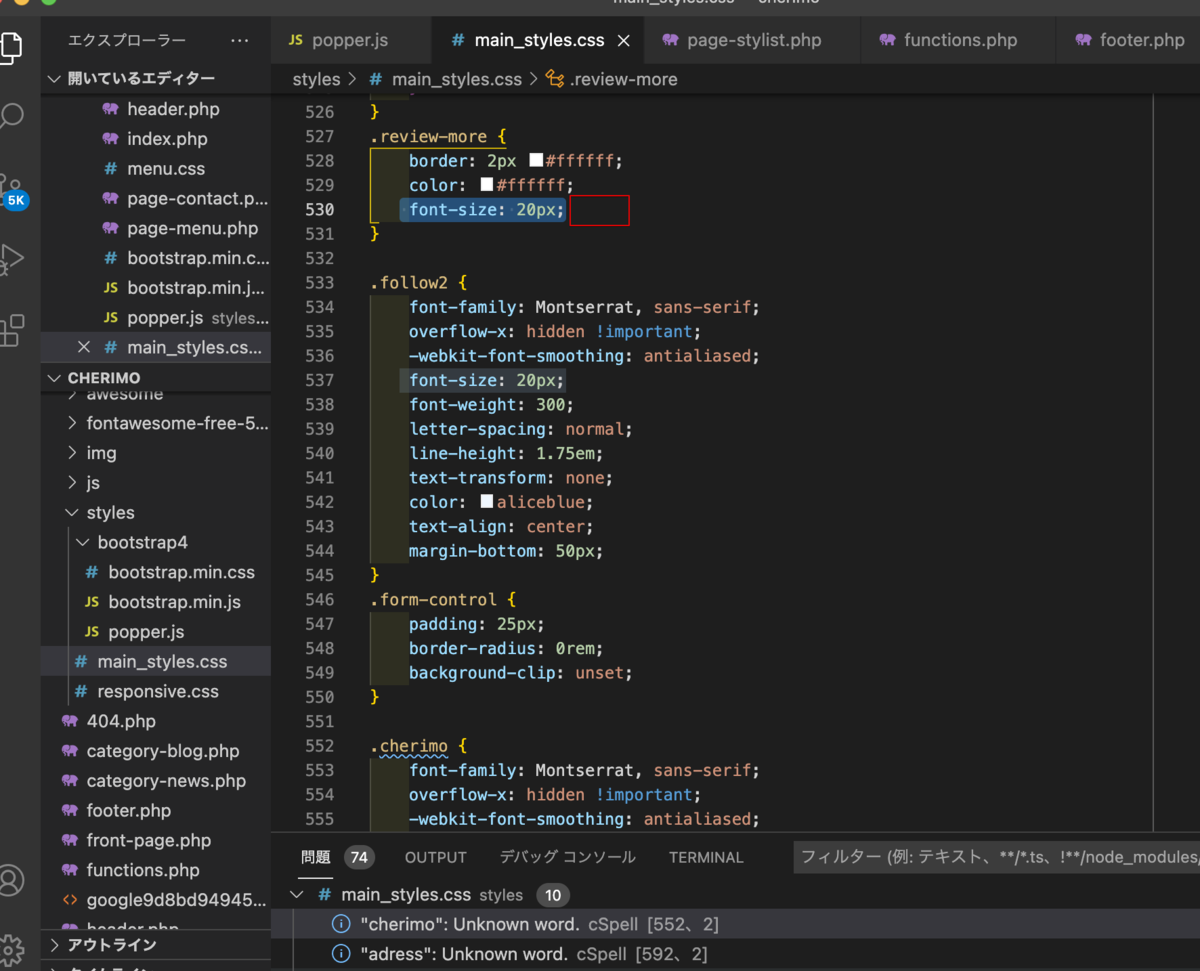Image resolution: width=1200 pixels, height=971 pixels.
Task: Open footer.php in the file tree
Action: (128, 811)
